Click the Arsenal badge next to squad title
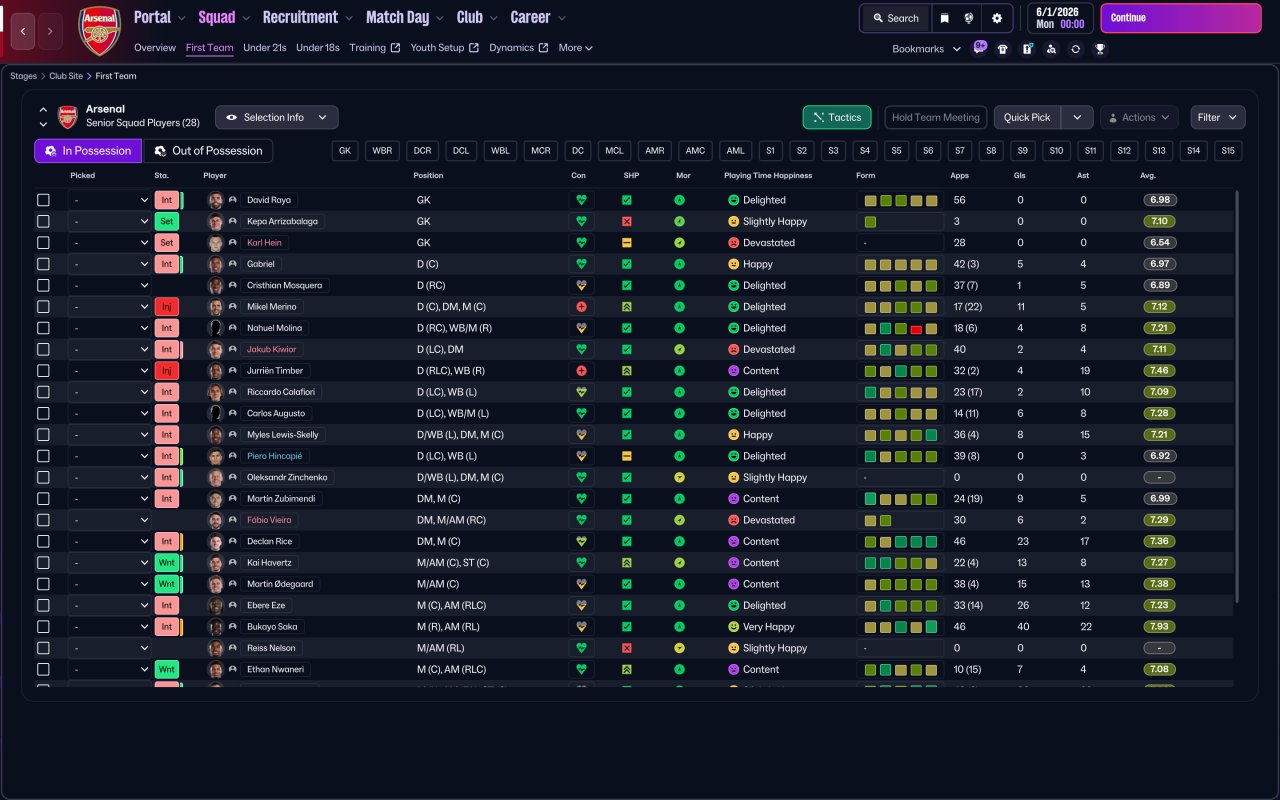Viewport: 1280px width, 800px height. pos(67,117)
